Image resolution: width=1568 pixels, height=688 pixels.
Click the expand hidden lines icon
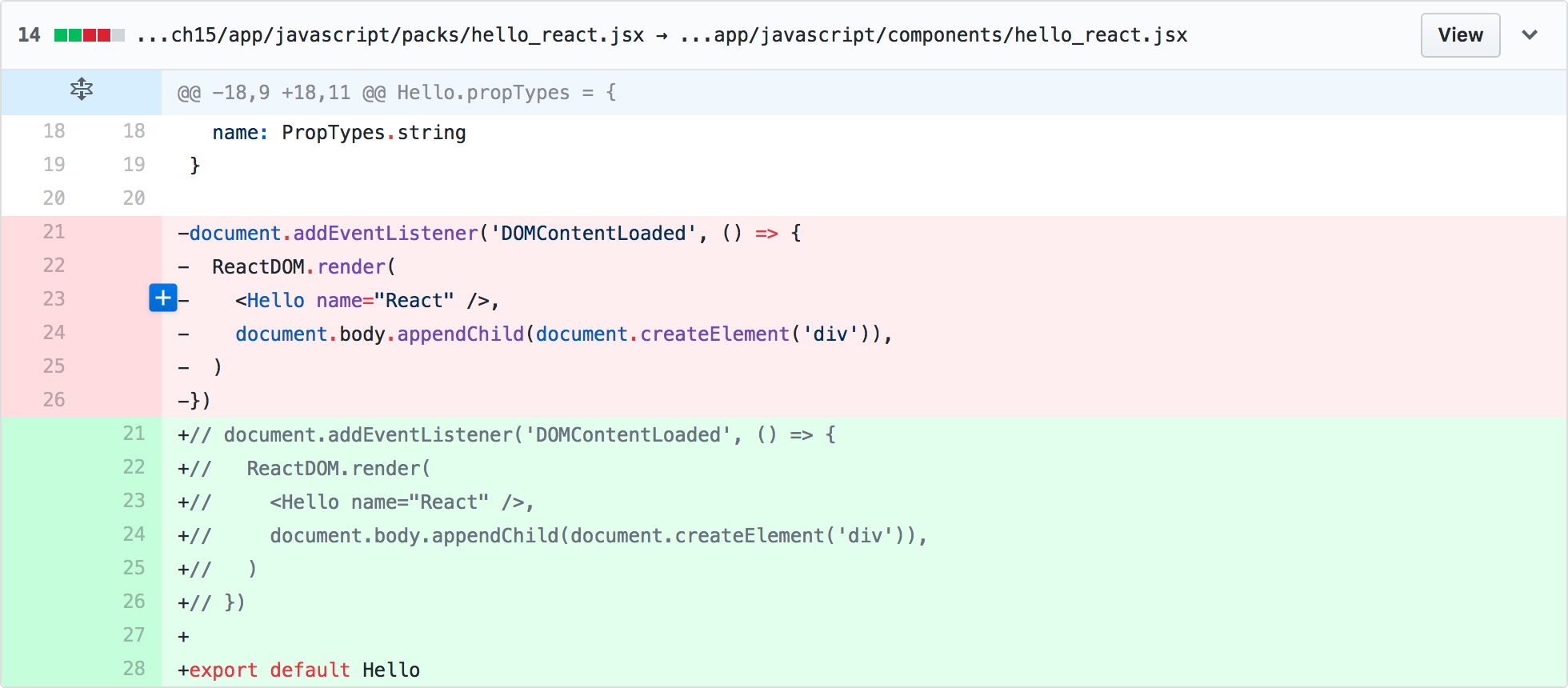point(82,90)
